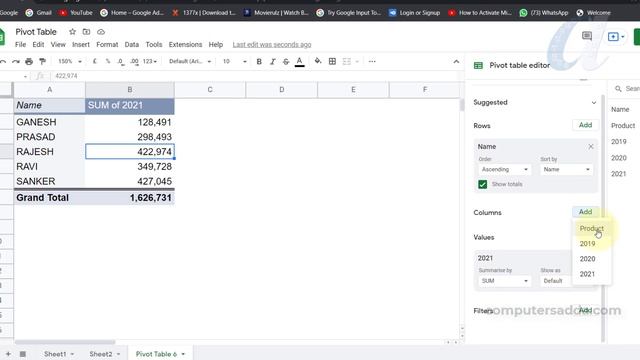This screenshot has width=640, height=360.
Task: Open the text color picker
Action: 300,62
